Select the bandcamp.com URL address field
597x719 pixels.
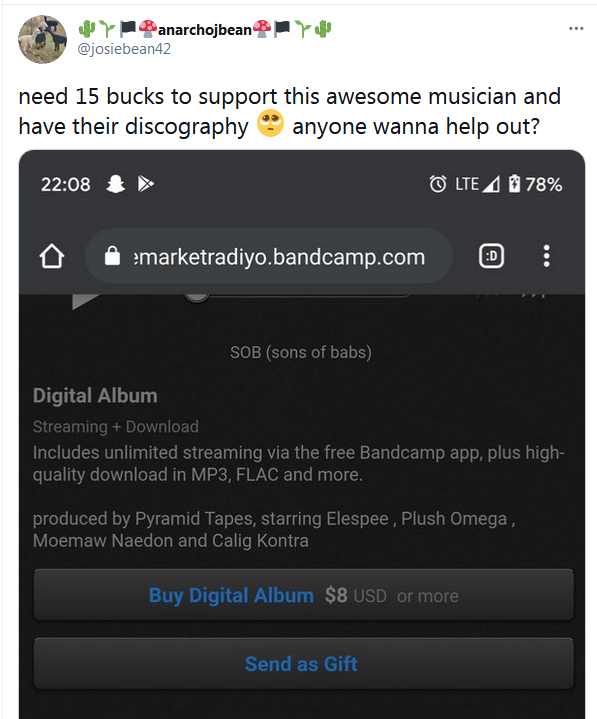click(269, 256)
